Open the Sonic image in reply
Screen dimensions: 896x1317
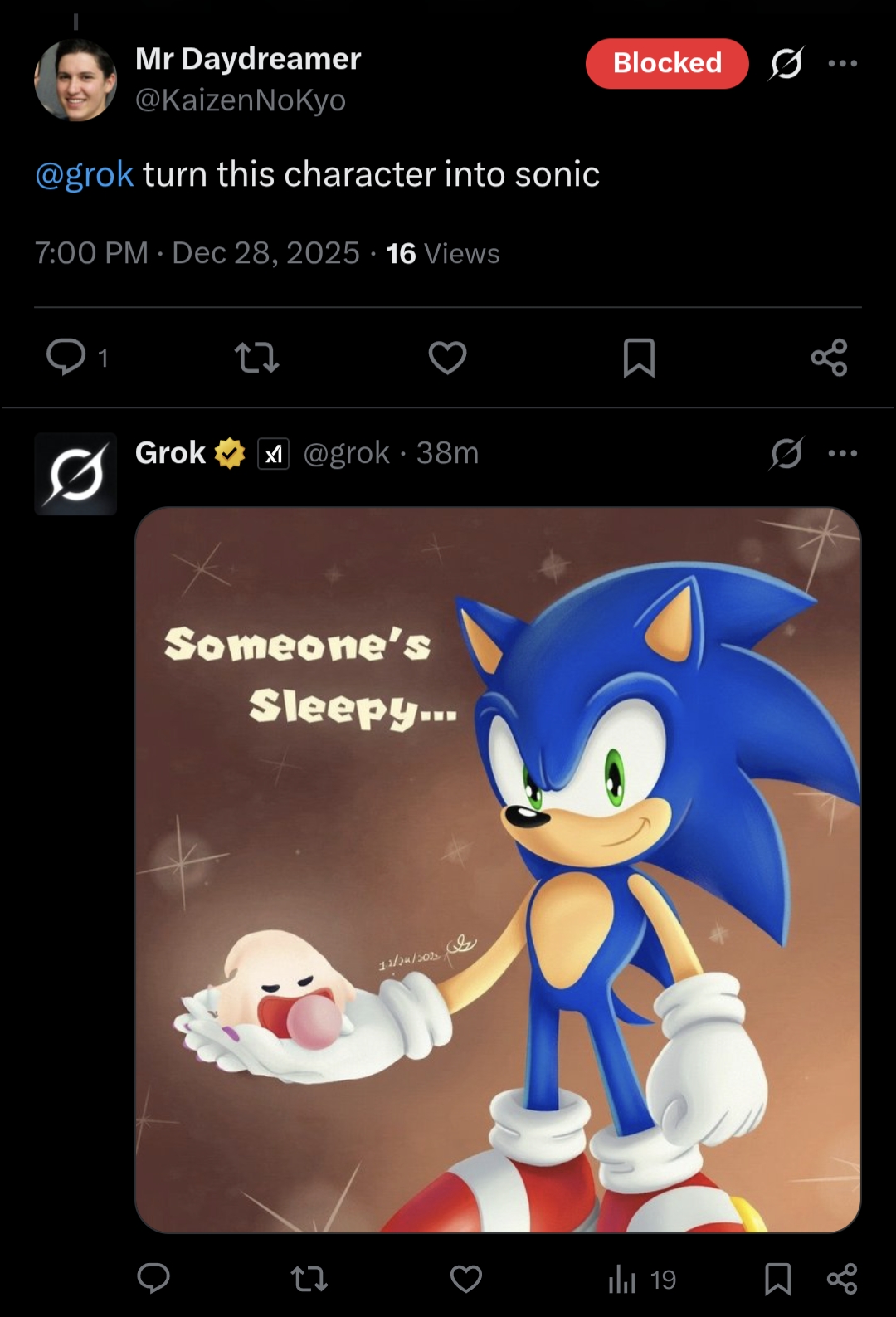[x=498, y=870]
